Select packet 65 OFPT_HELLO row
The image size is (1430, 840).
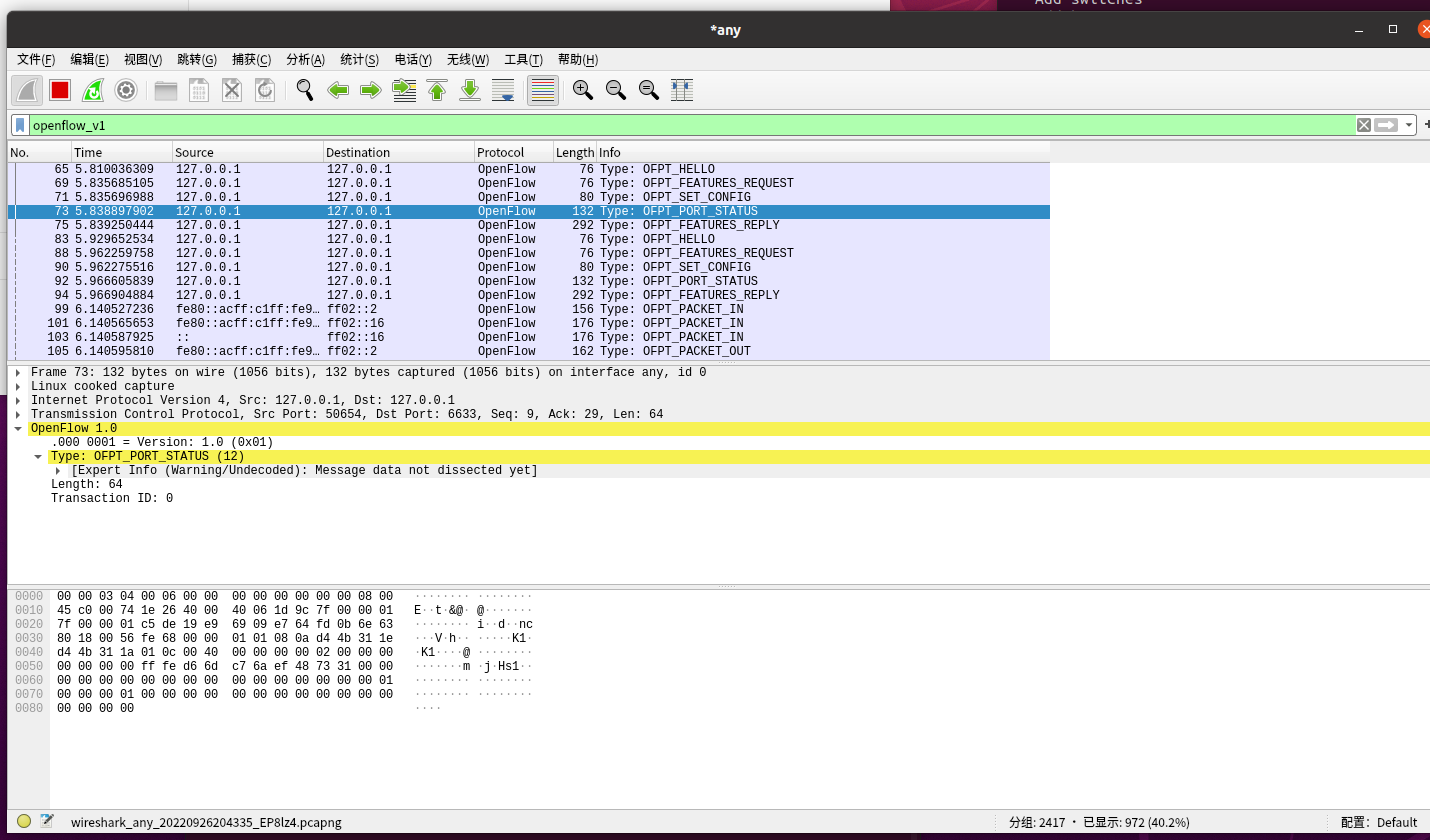click(x=529, y=169)
